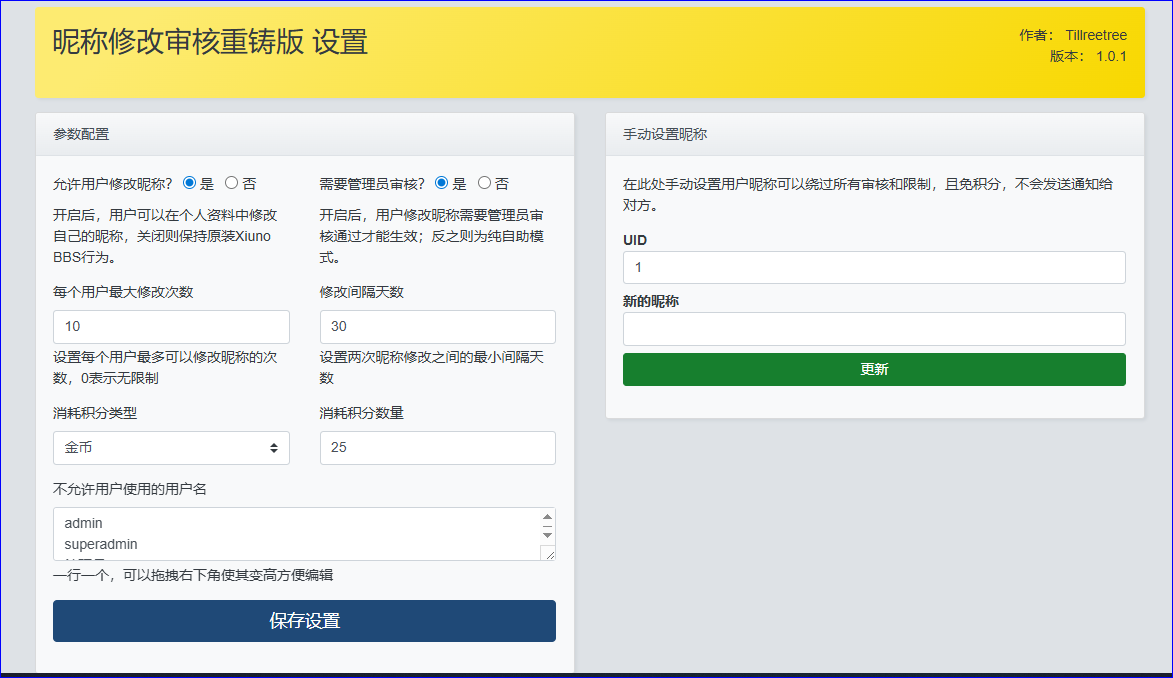1173x678 pixels.
Task: Click the 消耗积分数量 field showing 25
Action: [x=437, y=448]
